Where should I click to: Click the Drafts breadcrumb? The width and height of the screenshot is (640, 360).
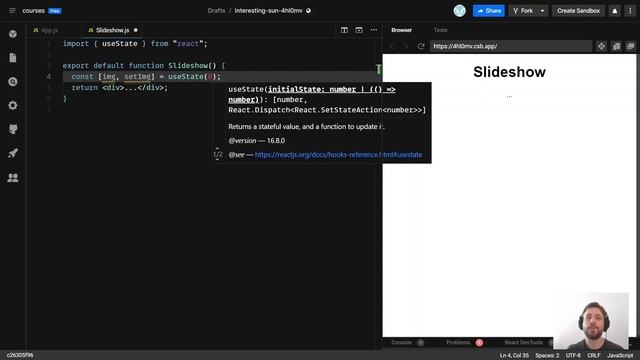216,11
